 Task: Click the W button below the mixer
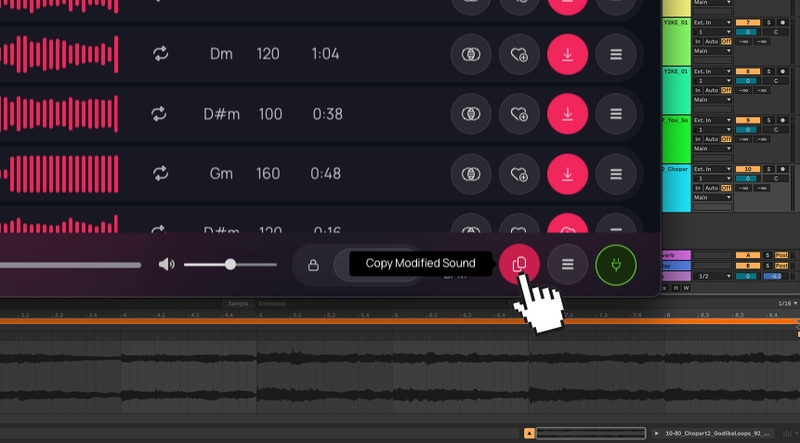686,288
